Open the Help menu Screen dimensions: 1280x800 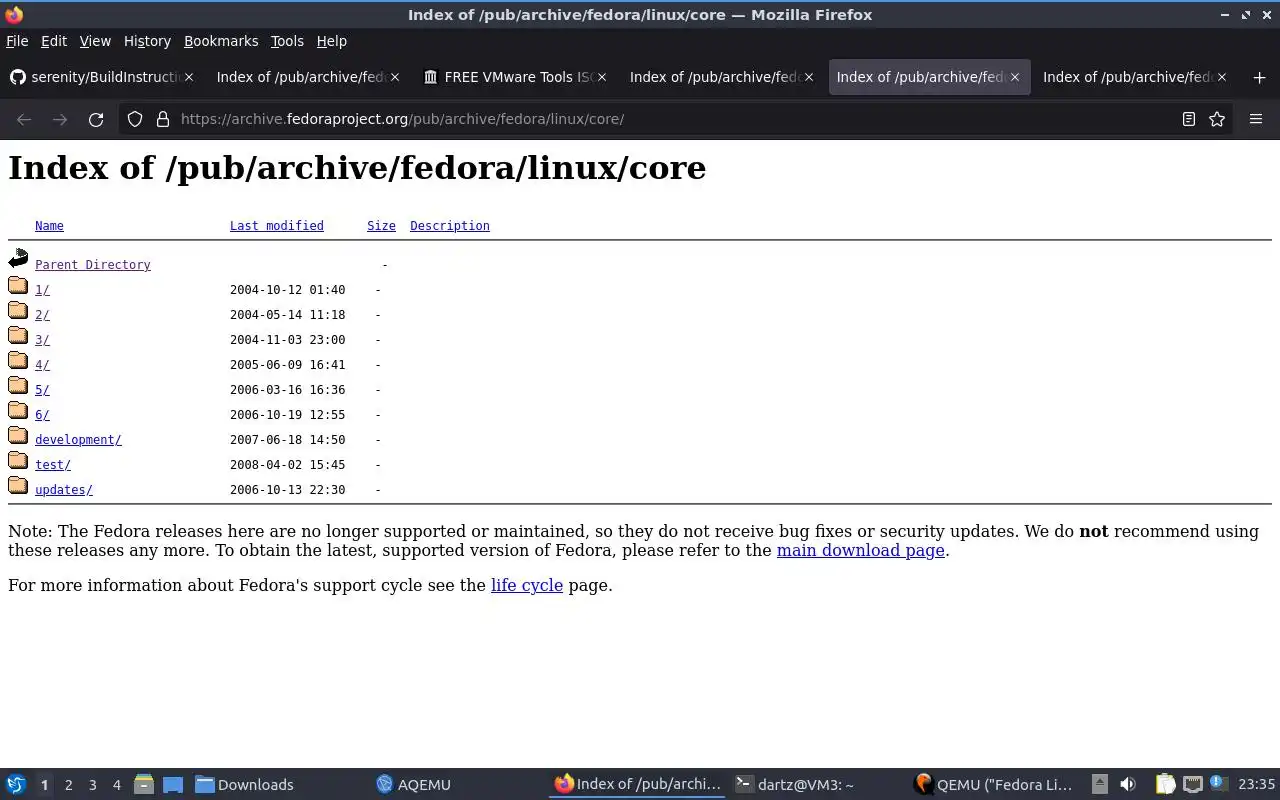pos(332,41)
